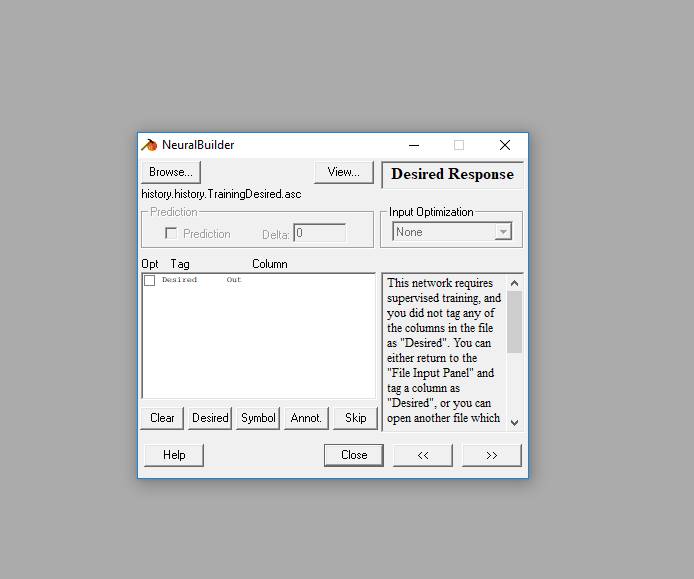The height and width of the screenshot is (579, 694).
Task: Click the Close button at bottom
Action: click(354, 455)
